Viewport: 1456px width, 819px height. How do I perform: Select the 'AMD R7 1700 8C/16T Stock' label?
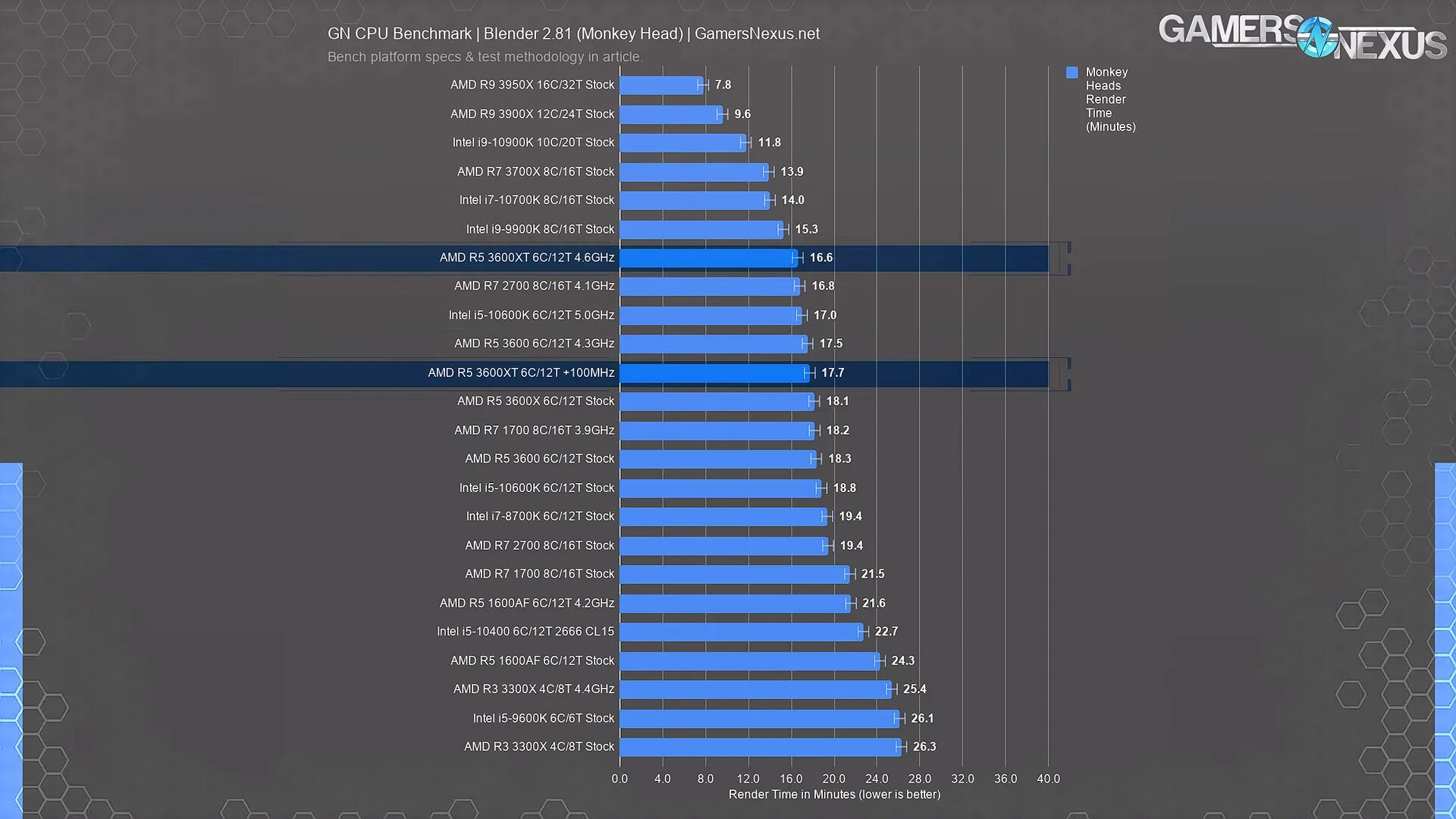click(x=540, y=574)
